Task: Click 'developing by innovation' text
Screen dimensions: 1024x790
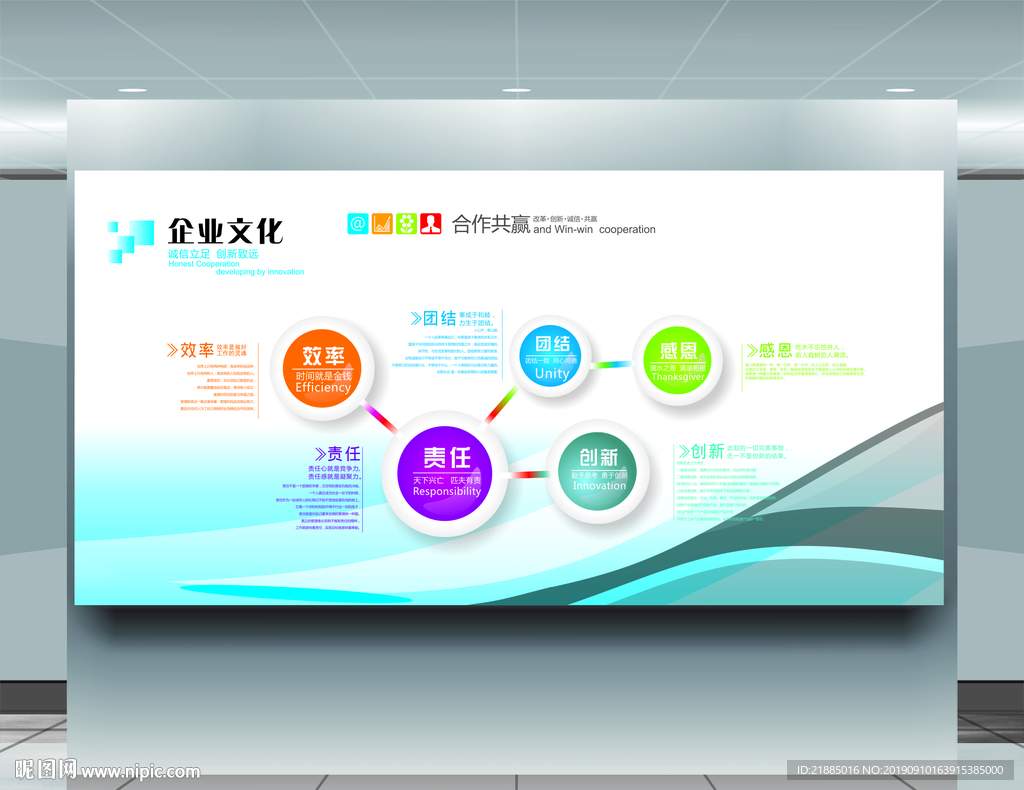Action: tap(260, 272)
